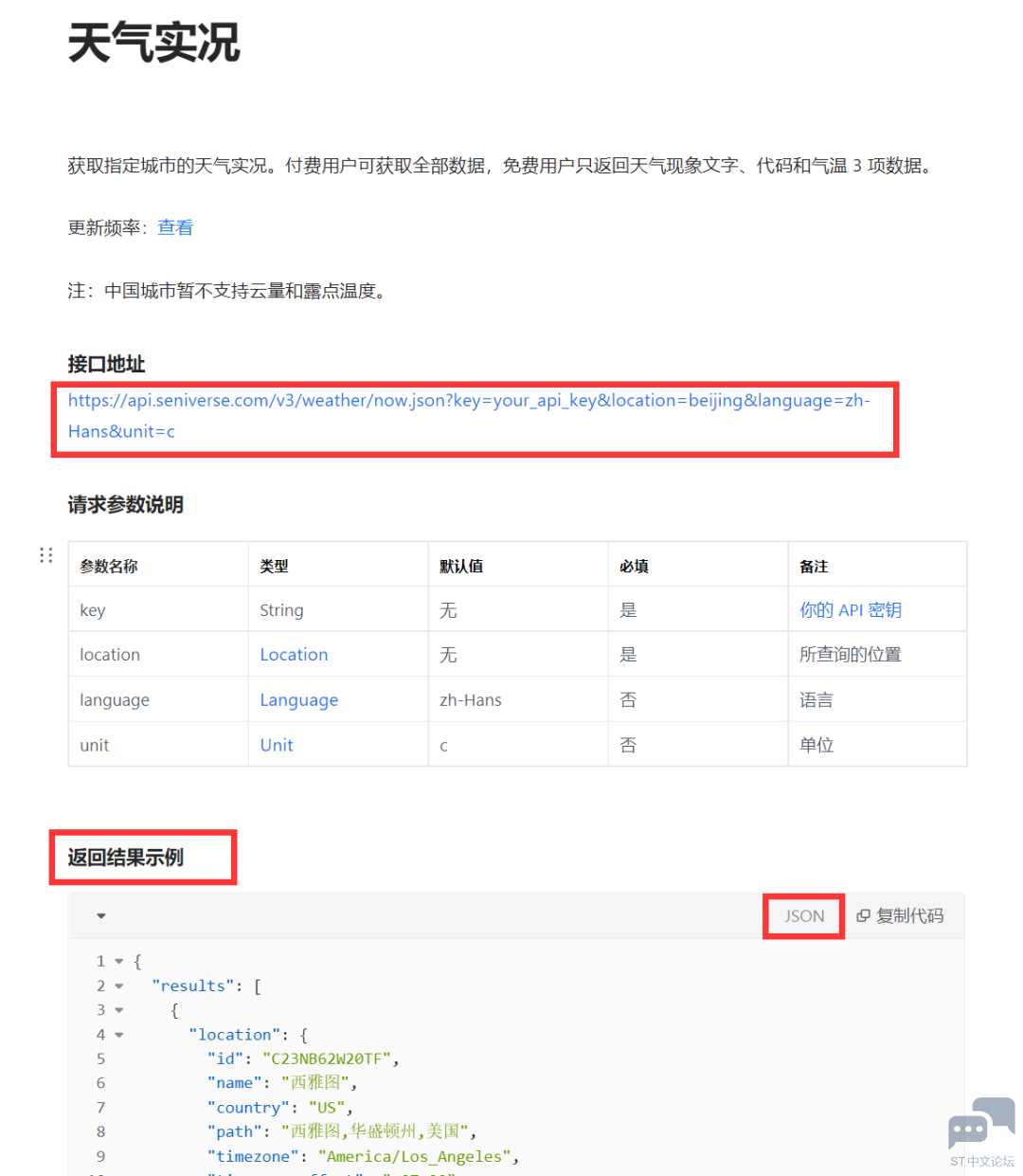Click the table drag handle dots icon
Screen dimensions: 1023x1176
pos(45,555)
